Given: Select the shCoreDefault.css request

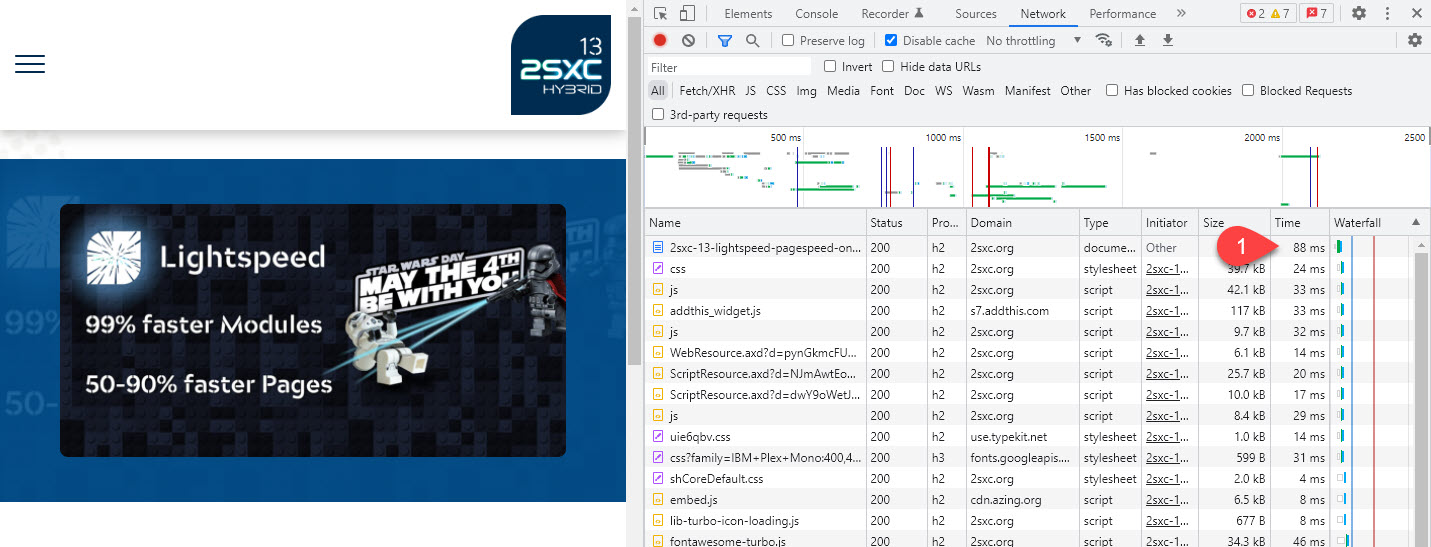Looking at the screenshot, I should tap(1030, 479).
